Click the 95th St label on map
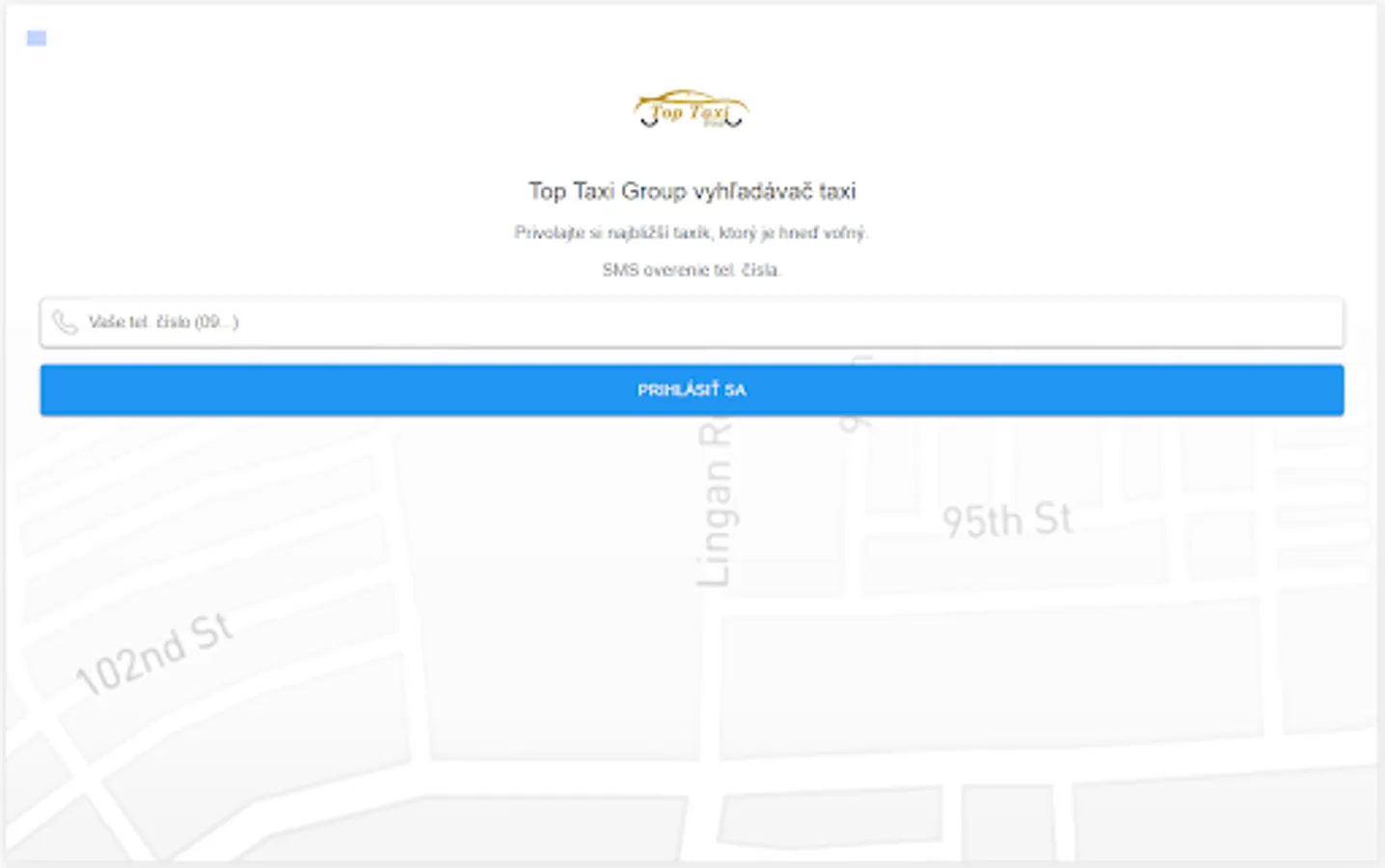 1007,520
